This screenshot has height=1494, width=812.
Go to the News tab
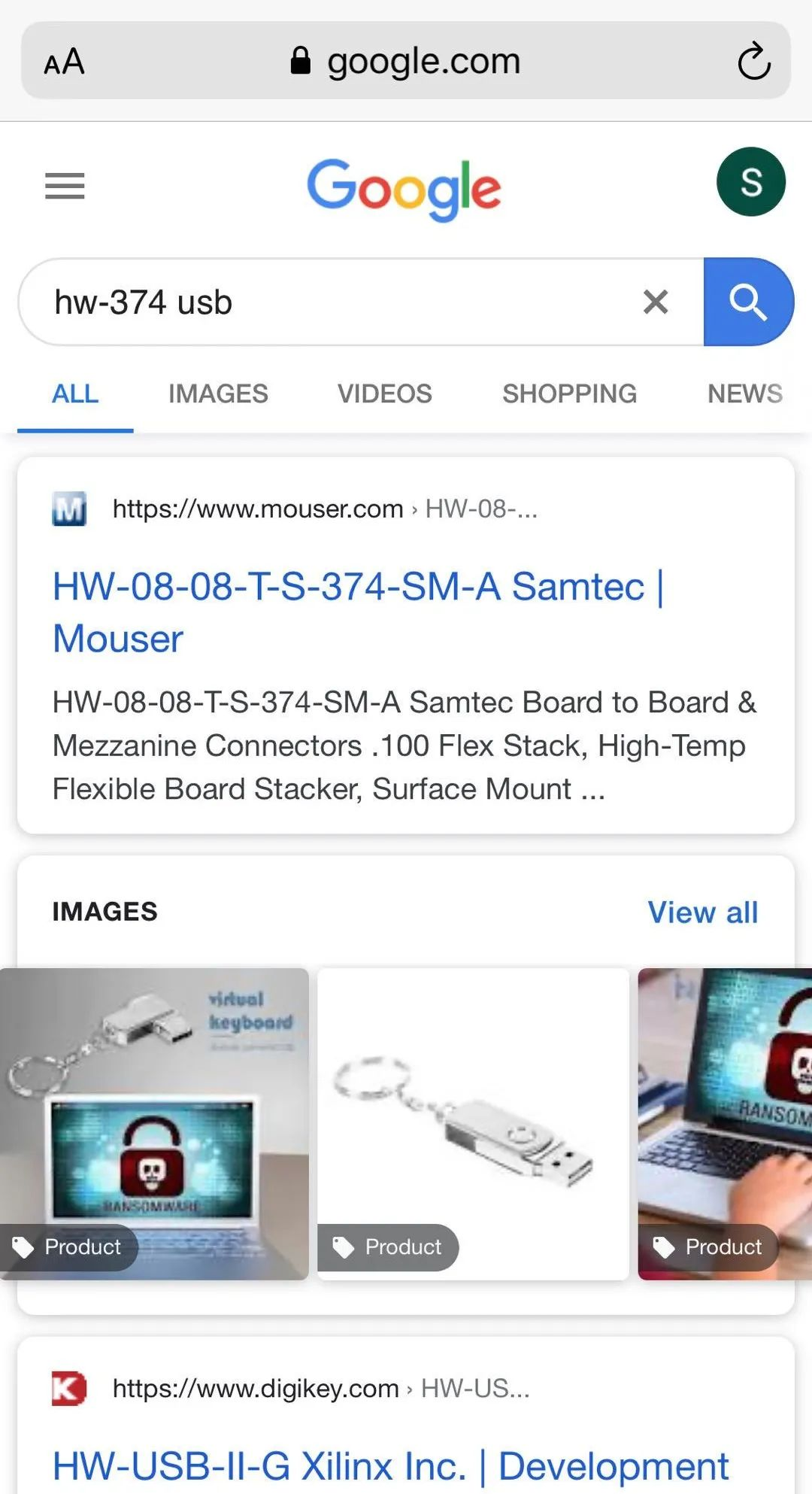coord(744,393)
